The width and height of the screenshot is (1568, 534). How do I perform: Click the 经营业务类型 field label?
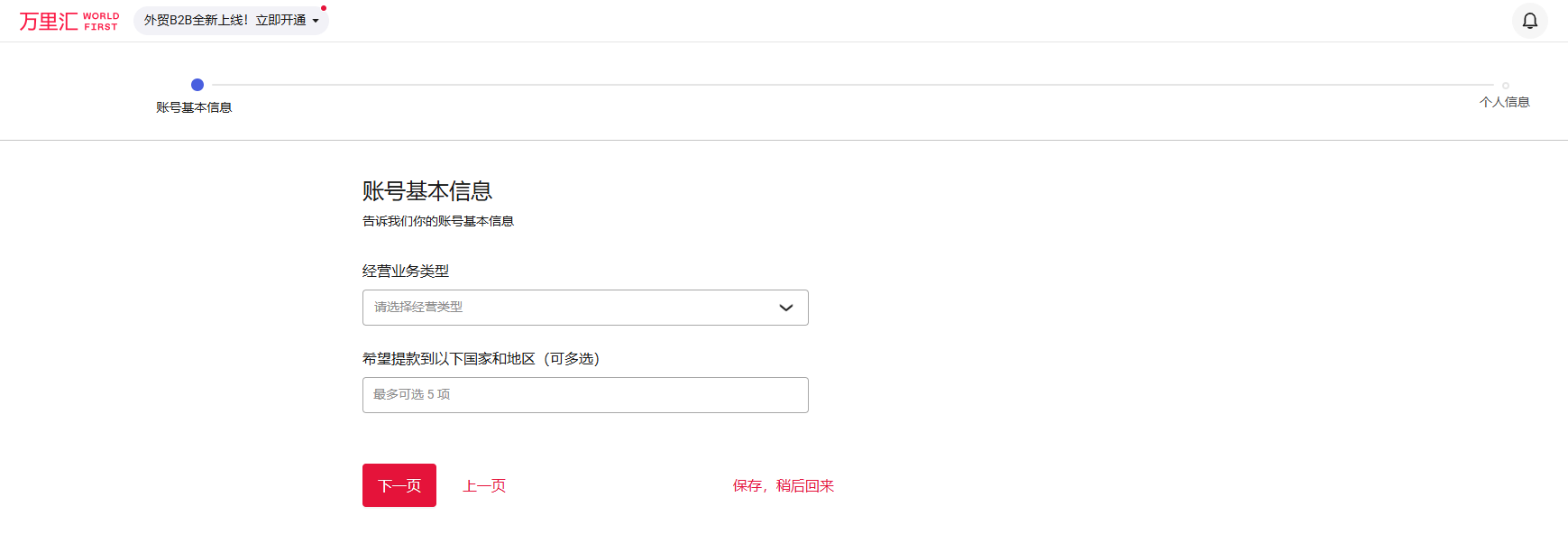point(406,271)
